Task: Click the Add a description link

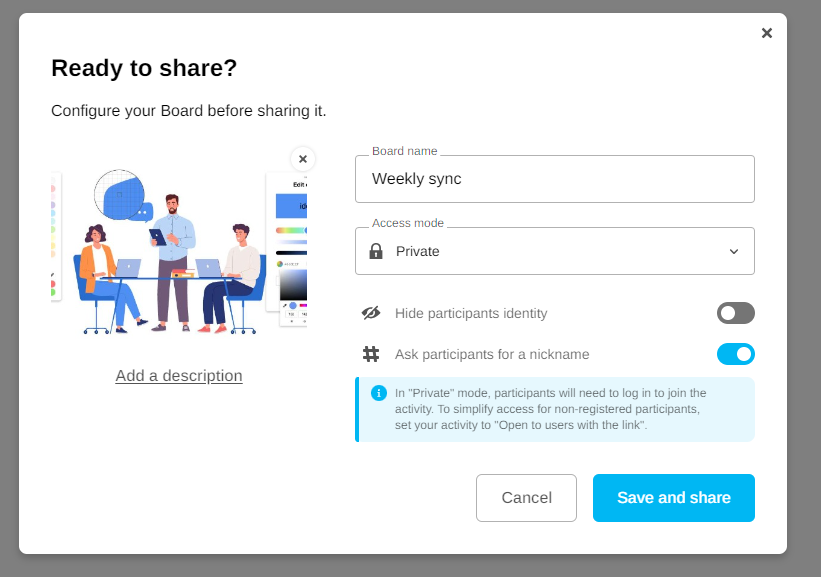Action: click(179, 376)
